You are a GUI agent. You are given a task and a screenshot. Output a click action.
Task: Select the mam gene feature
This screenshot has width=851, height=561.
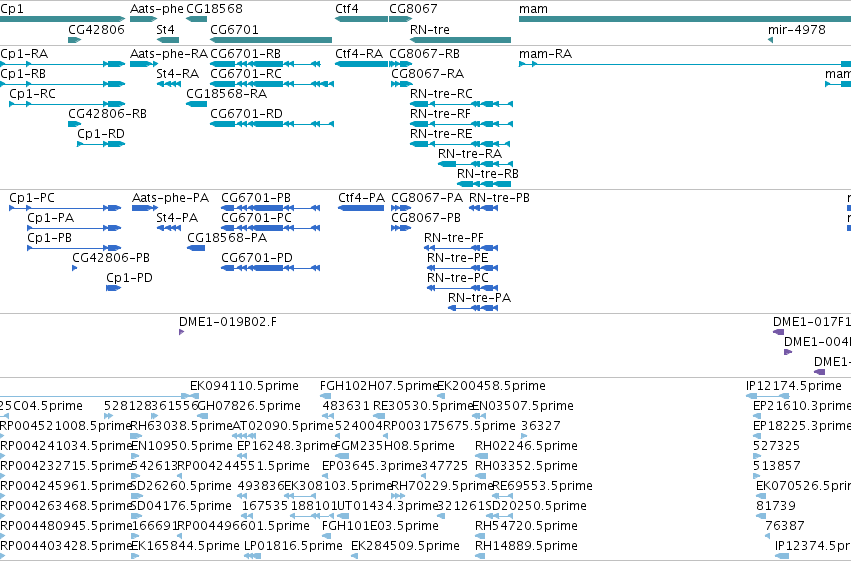point(685,19)
